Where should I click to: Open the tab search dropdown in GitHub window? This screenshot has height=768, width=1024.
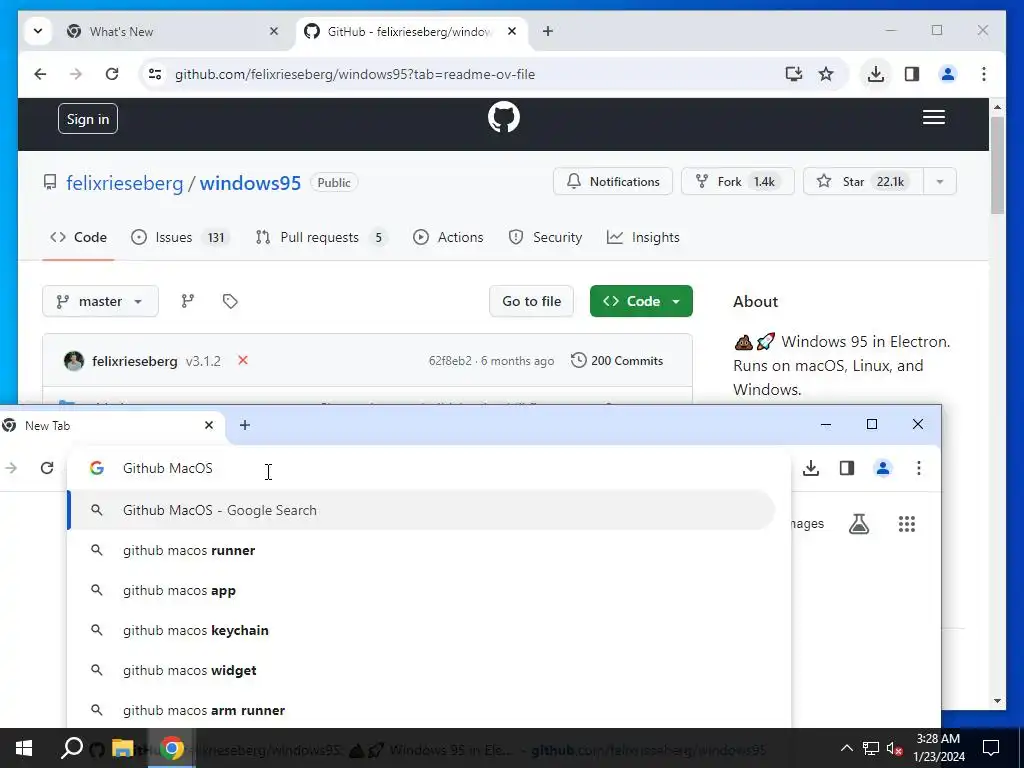(x=38, y=31)
